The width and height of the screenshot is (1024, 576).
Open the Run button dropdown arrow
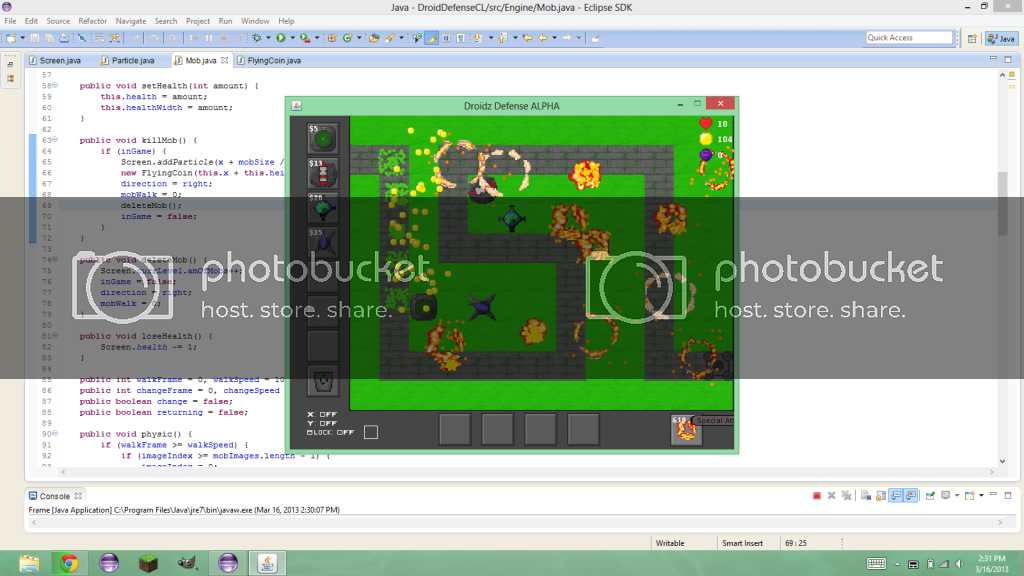click(293, 38)
